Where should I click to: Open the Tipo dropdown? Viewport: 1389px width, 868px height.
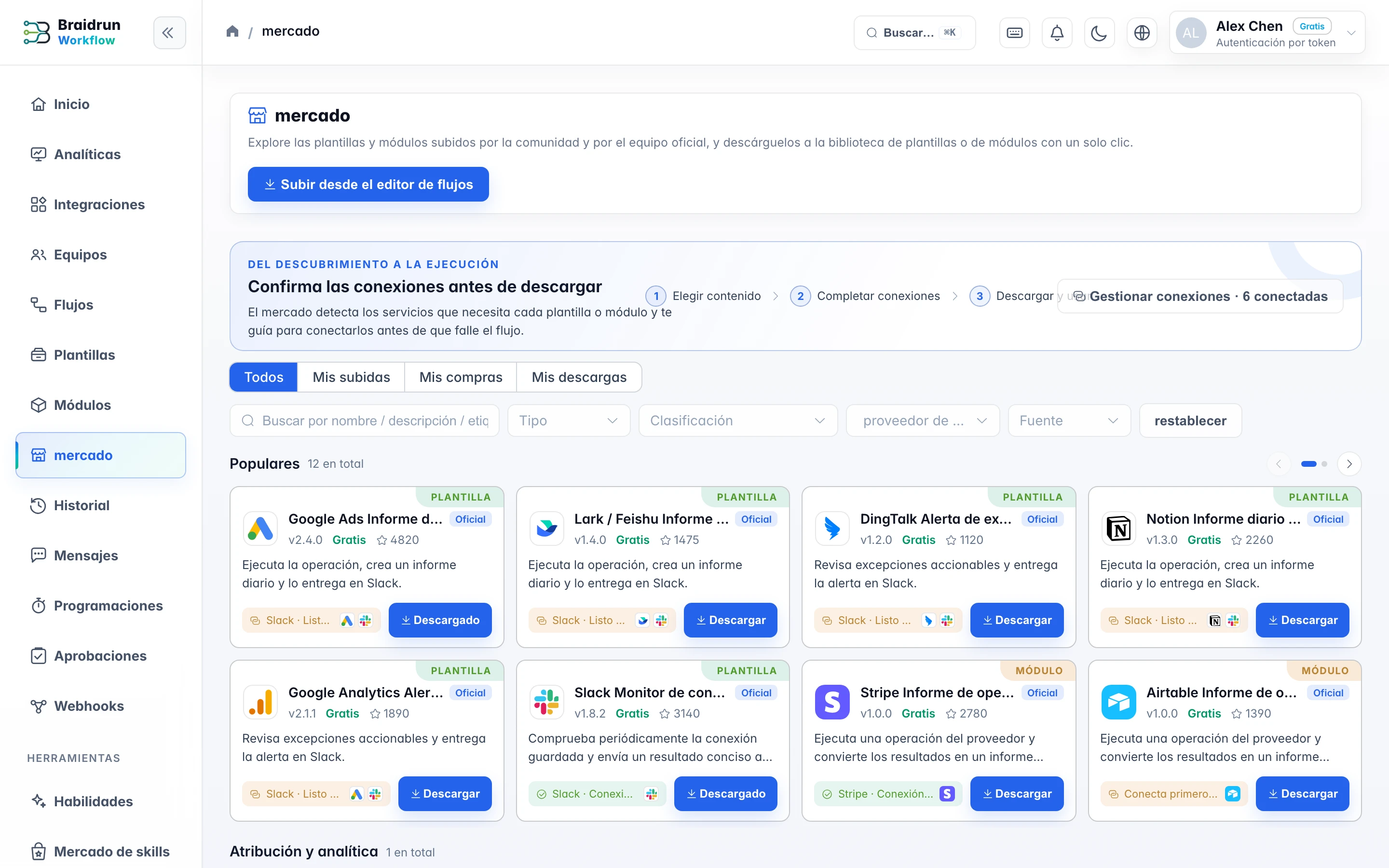(x=569, y=421)
